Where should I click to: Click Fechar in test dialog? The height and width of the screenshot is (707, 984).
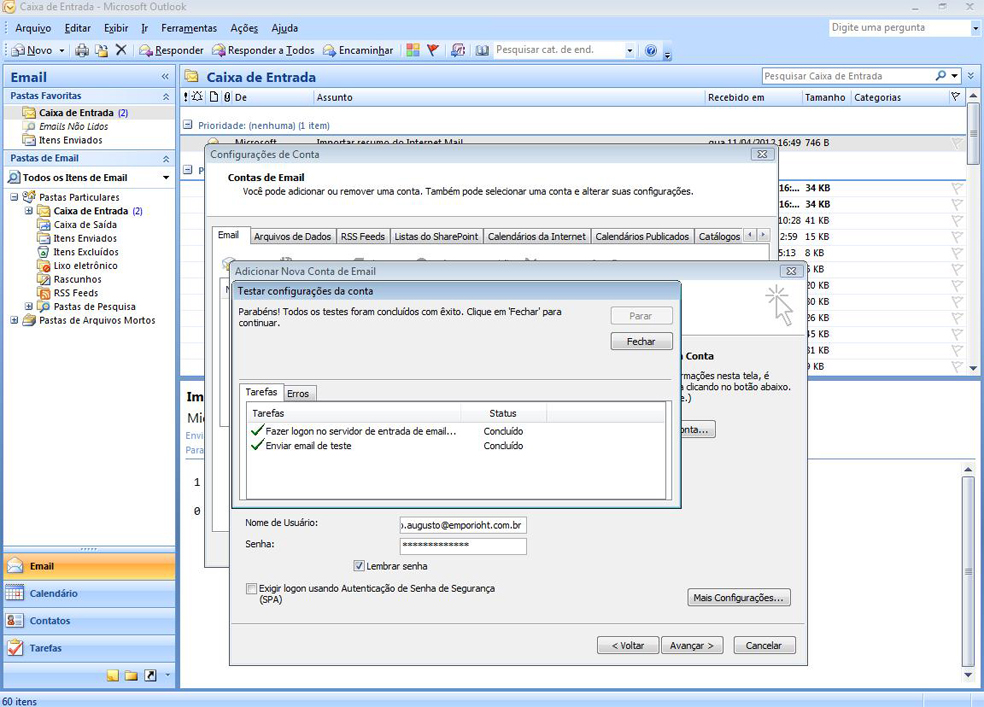pyautogui.click(x=641, y=341)
